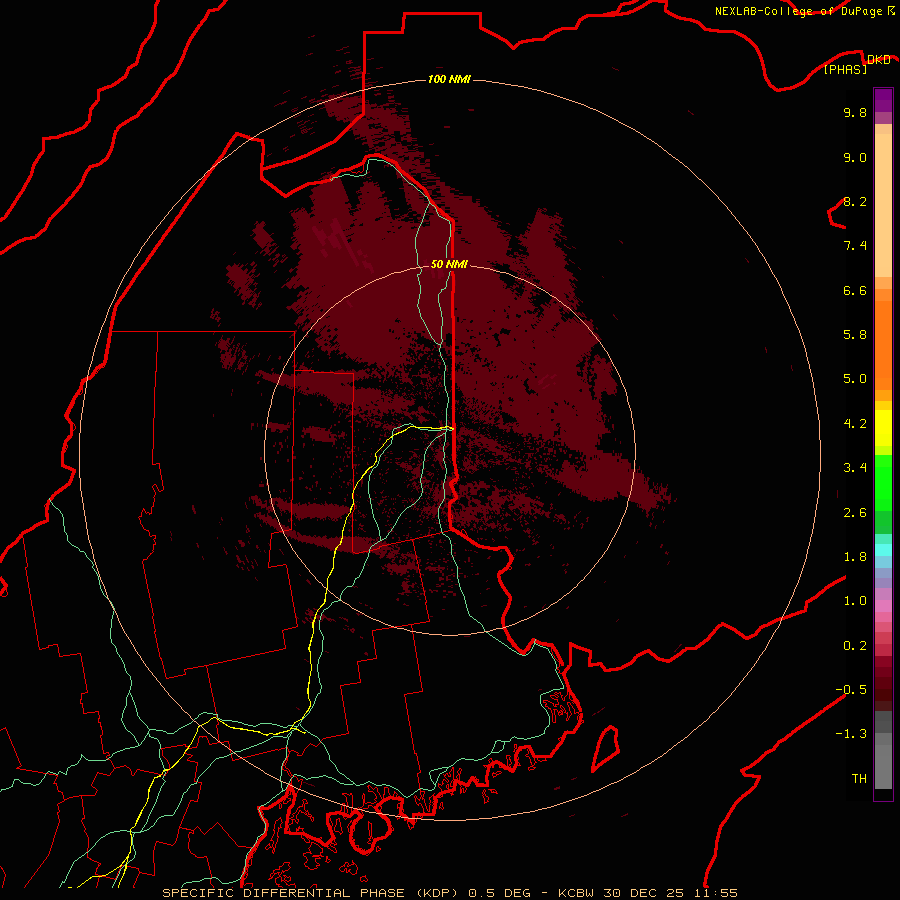
Task: Click the 5.8 scale value label
Action: (855, 335)
